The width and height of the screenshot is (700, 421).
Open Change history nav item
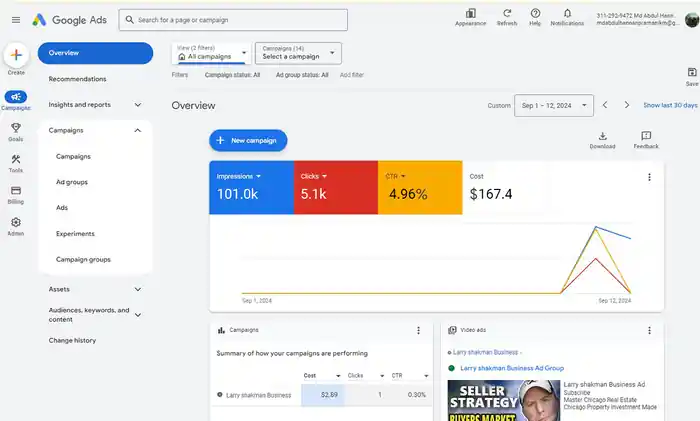coord(72,340)
